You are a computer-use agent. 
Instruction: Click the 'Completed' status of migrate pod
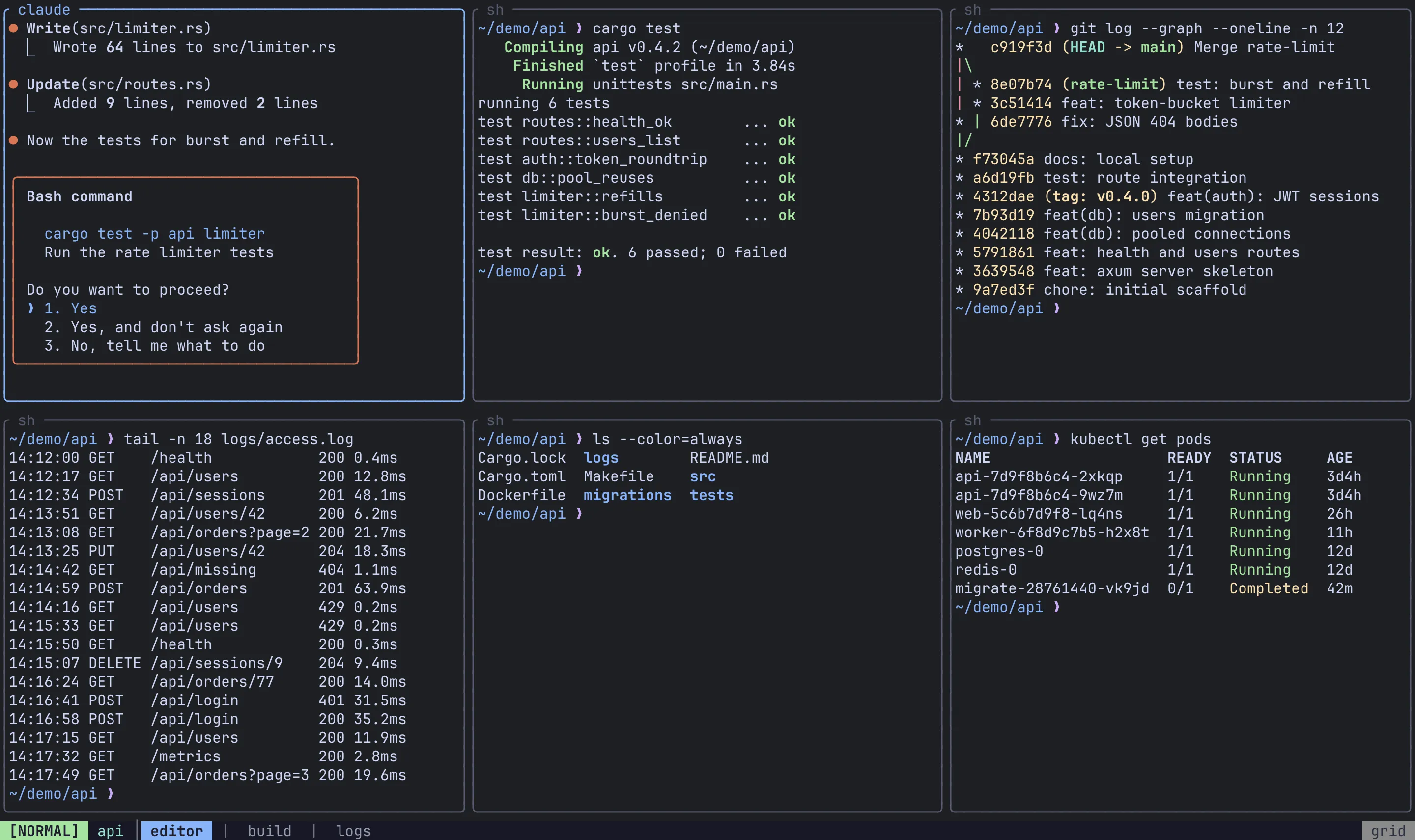(x=1269, y=588)
